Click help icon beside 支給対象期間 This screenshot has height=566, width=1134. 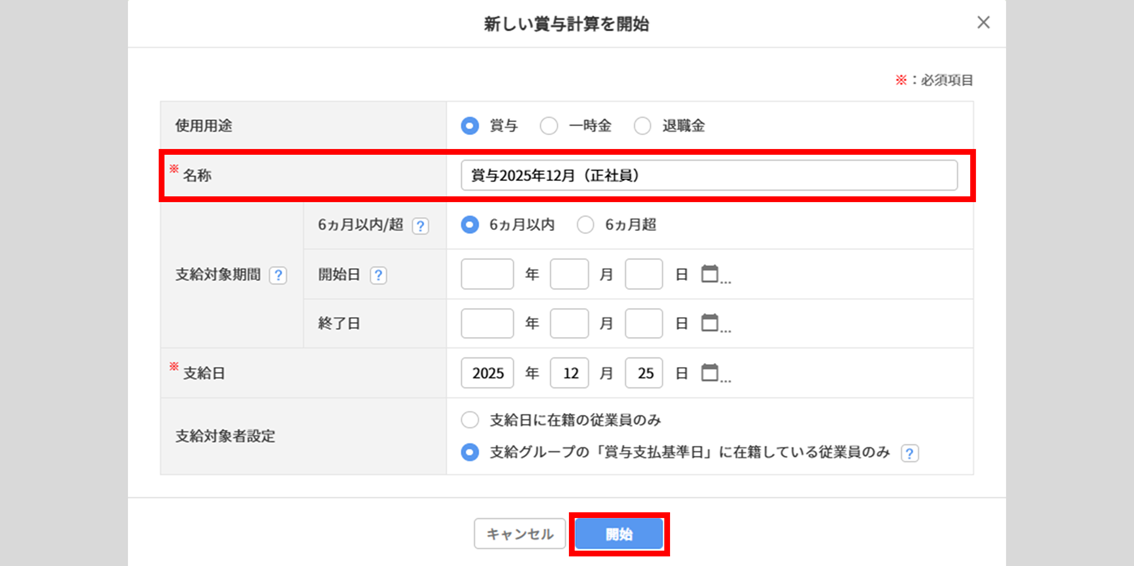pyautogui.click(x=278, y=275)
